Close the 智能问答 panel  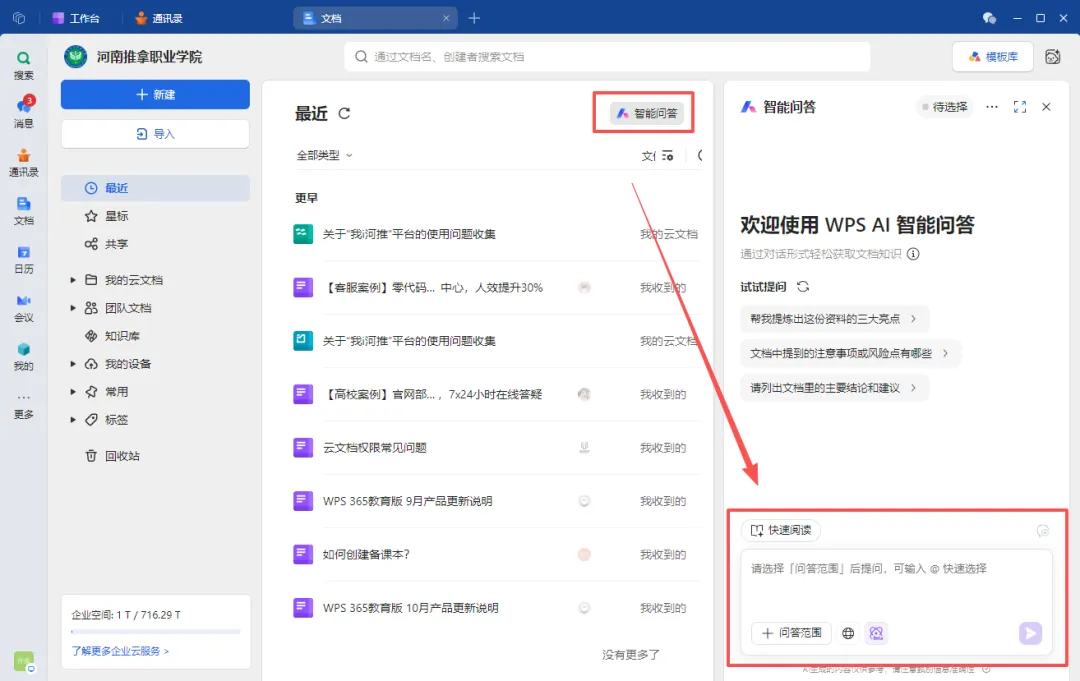click(x=1046, y=107)
